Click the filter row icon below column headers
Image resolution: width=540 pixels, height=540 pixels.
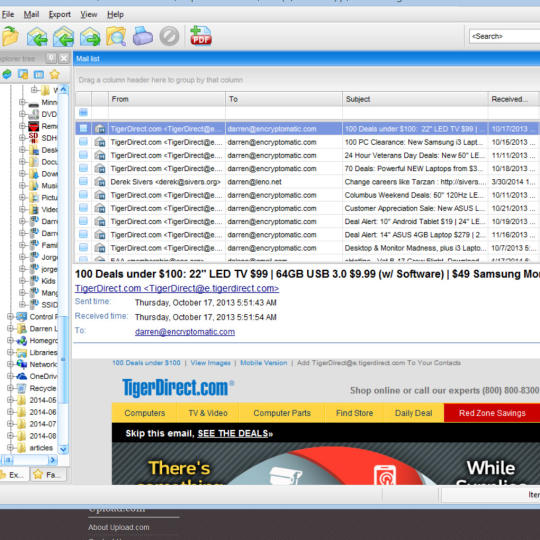pyautogui.click(x=83, y=113)
